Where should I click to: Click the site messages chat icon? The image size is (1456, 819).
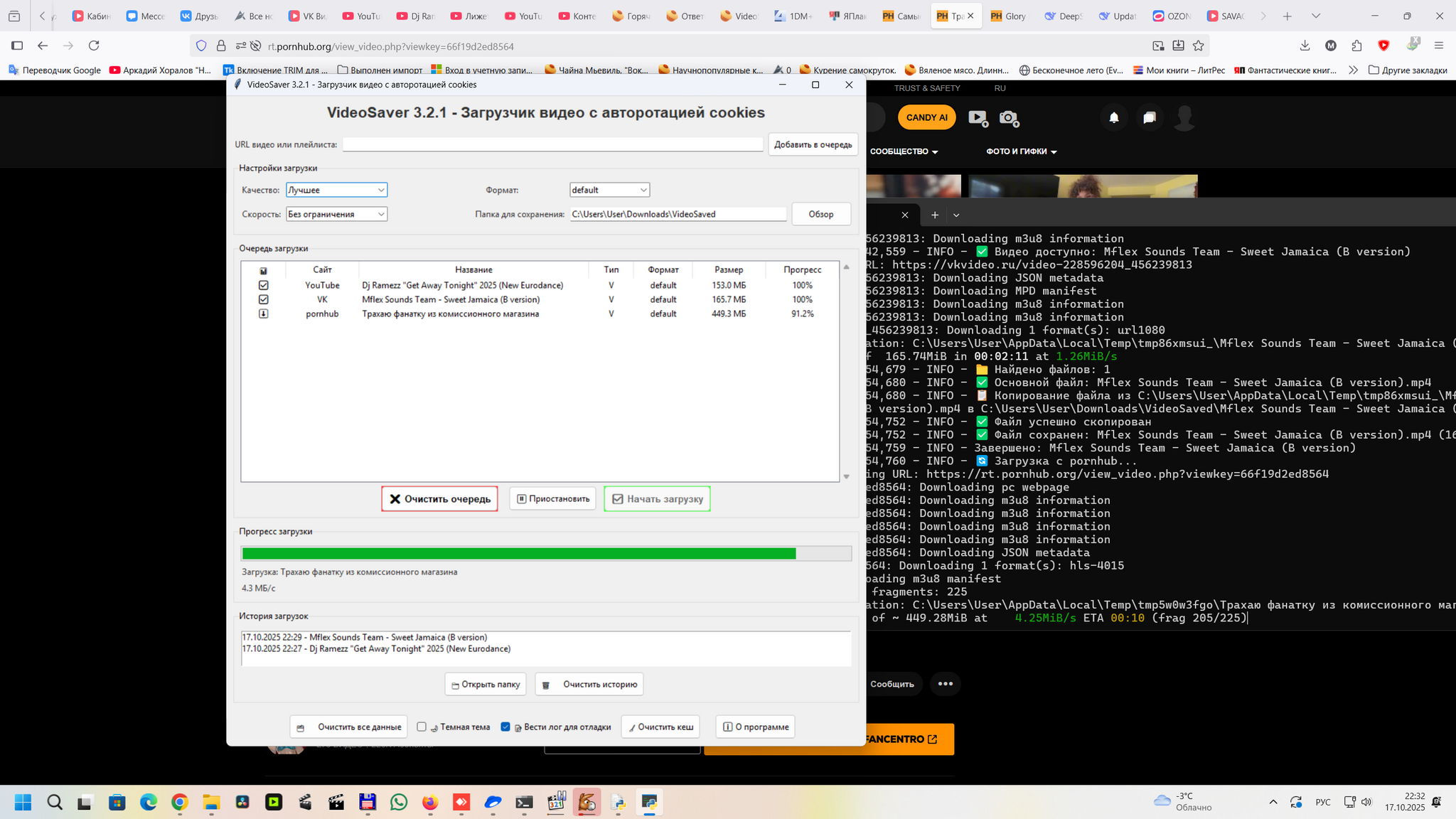pyautogui.click(x=1150, y=117)
